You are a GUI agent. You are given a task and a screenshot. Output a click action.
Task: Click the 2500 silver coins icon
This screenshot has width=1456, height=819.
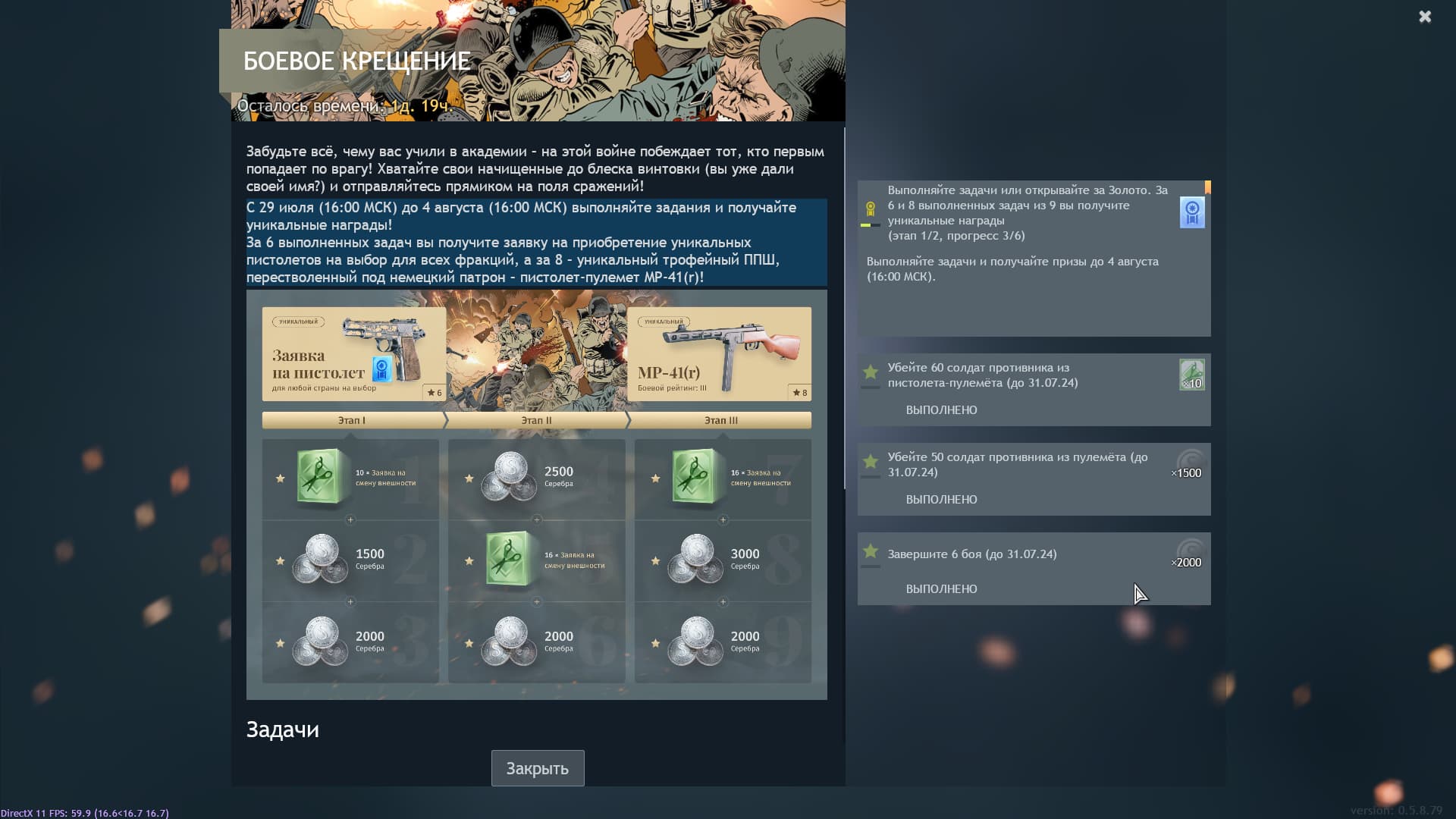pyautogui.click(x=509, y=478)
